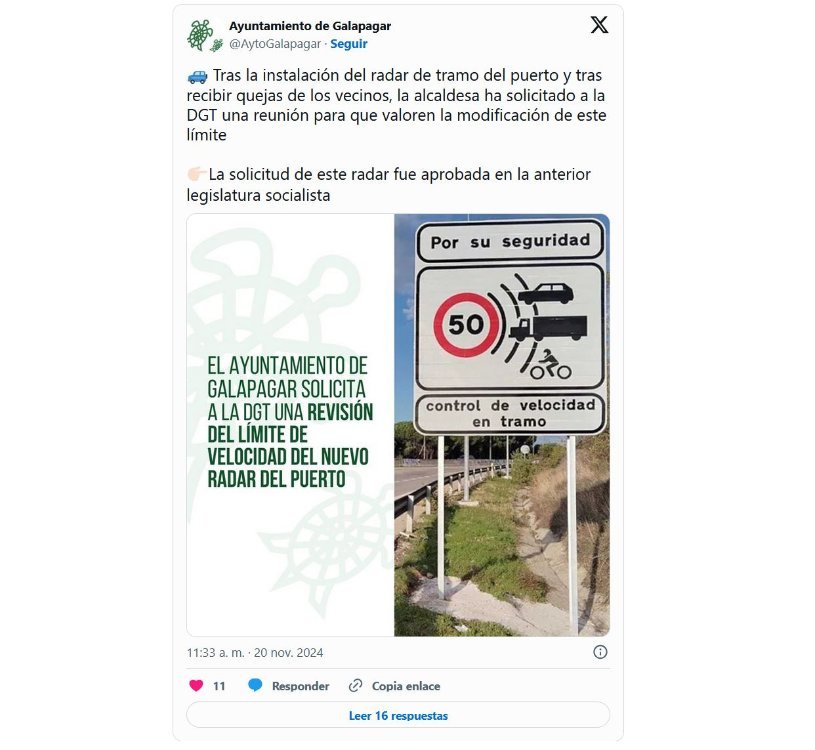
Task: Click the blue reply bubble icon
Action: (255, 686)
